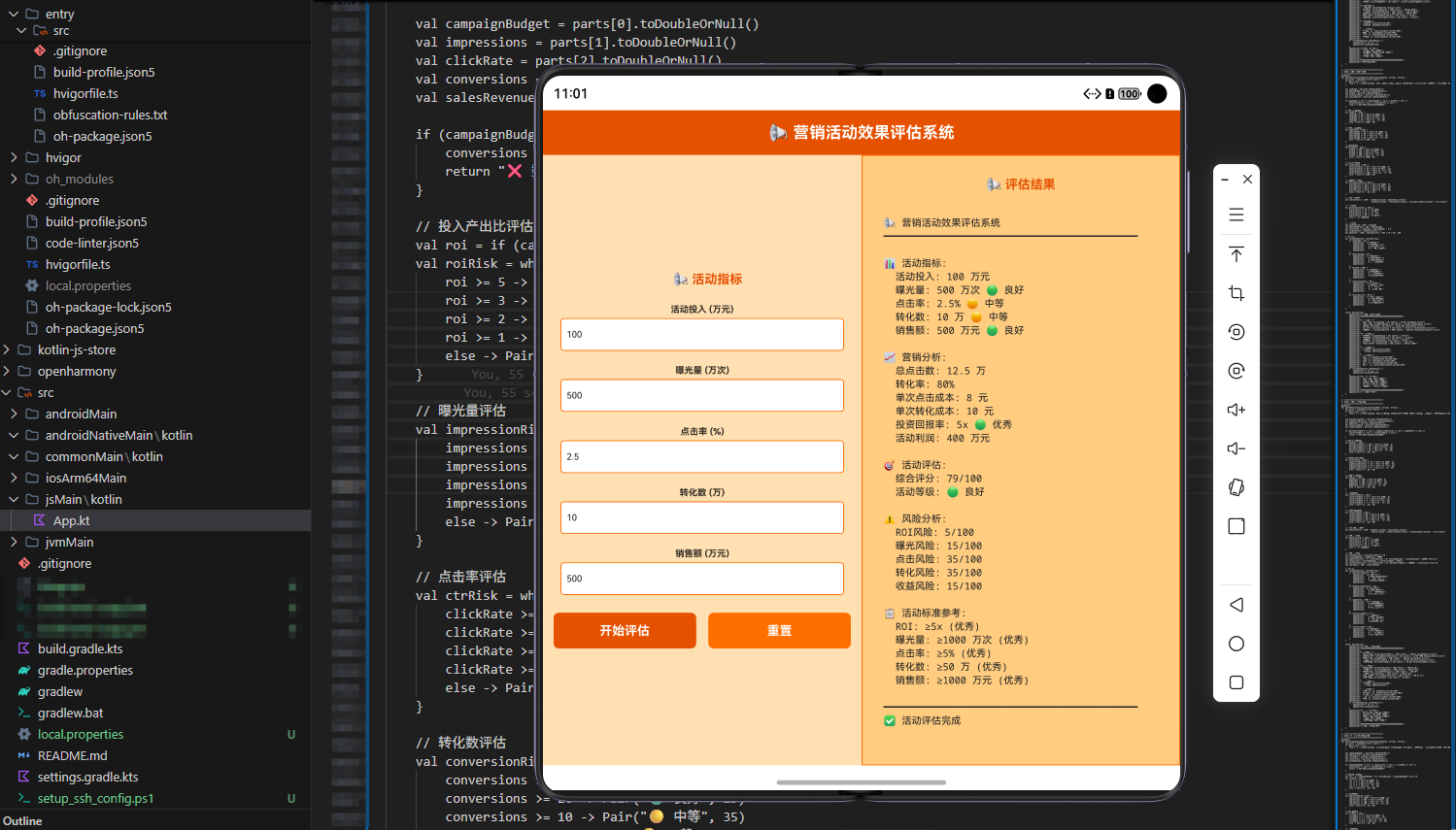Click the emulator stay-on-top arrow icon
Image resolution: width=1456 pixels, height=830 pixels.
(1236, 254)
